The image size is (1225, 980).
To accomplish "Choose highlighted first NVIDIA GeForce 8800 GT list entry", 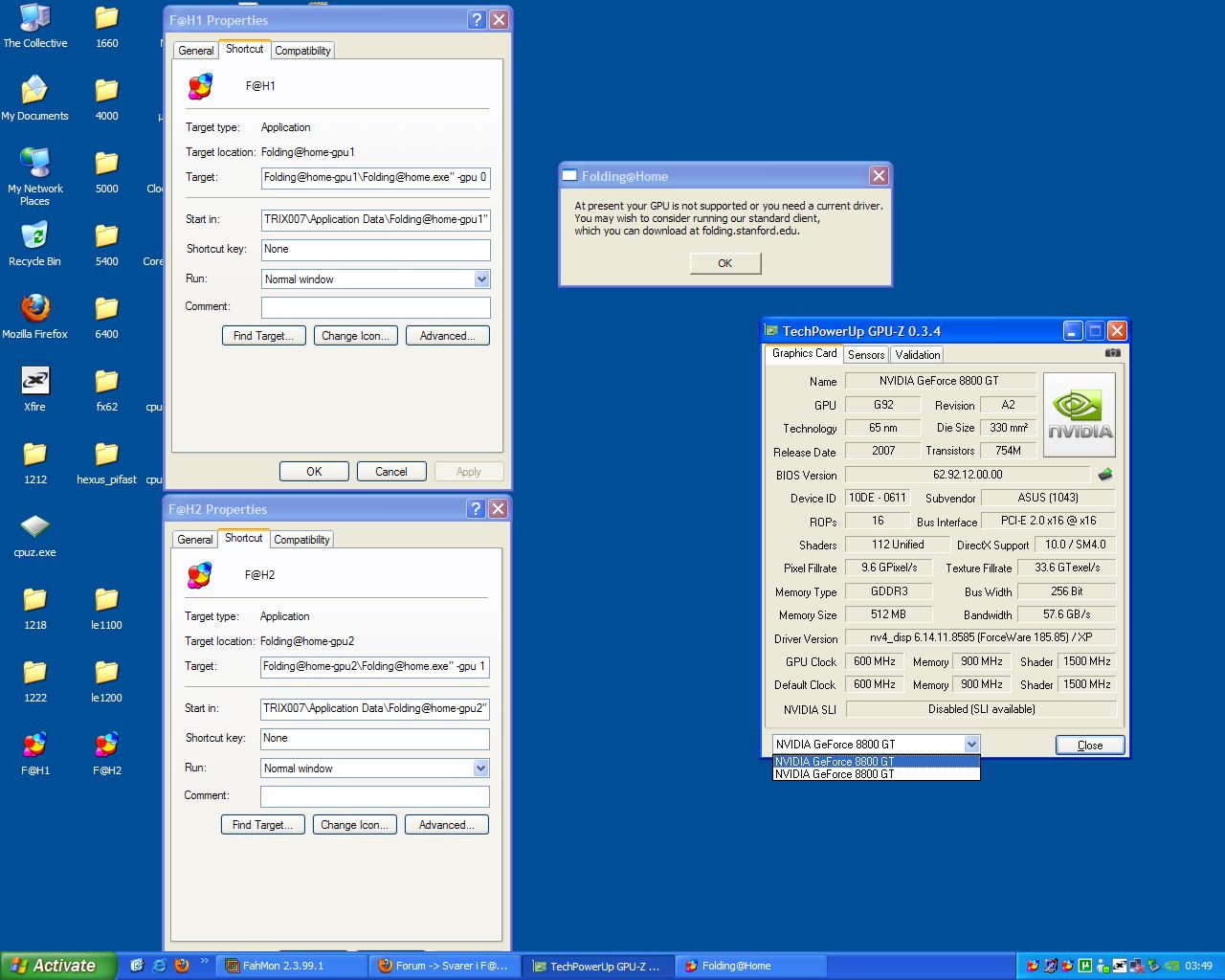I will [877, 762].
